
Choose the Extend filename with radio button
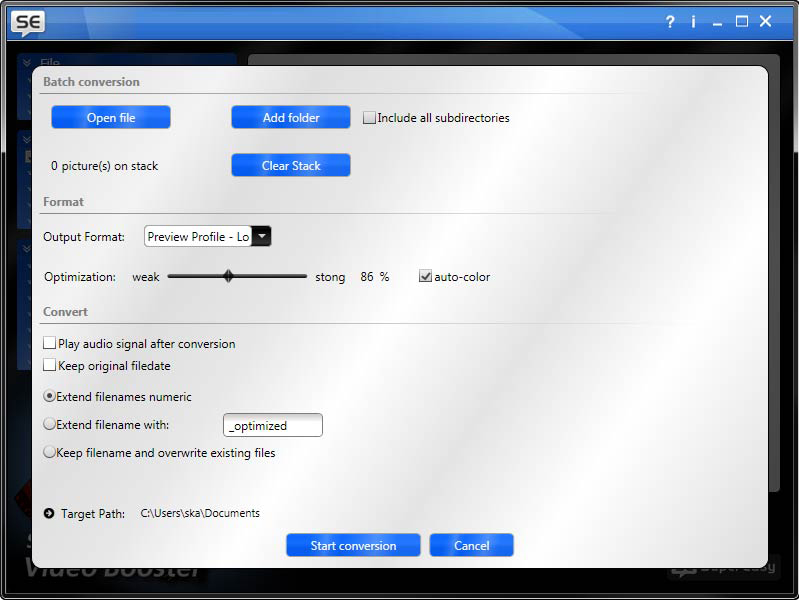(x=50, y=425)
